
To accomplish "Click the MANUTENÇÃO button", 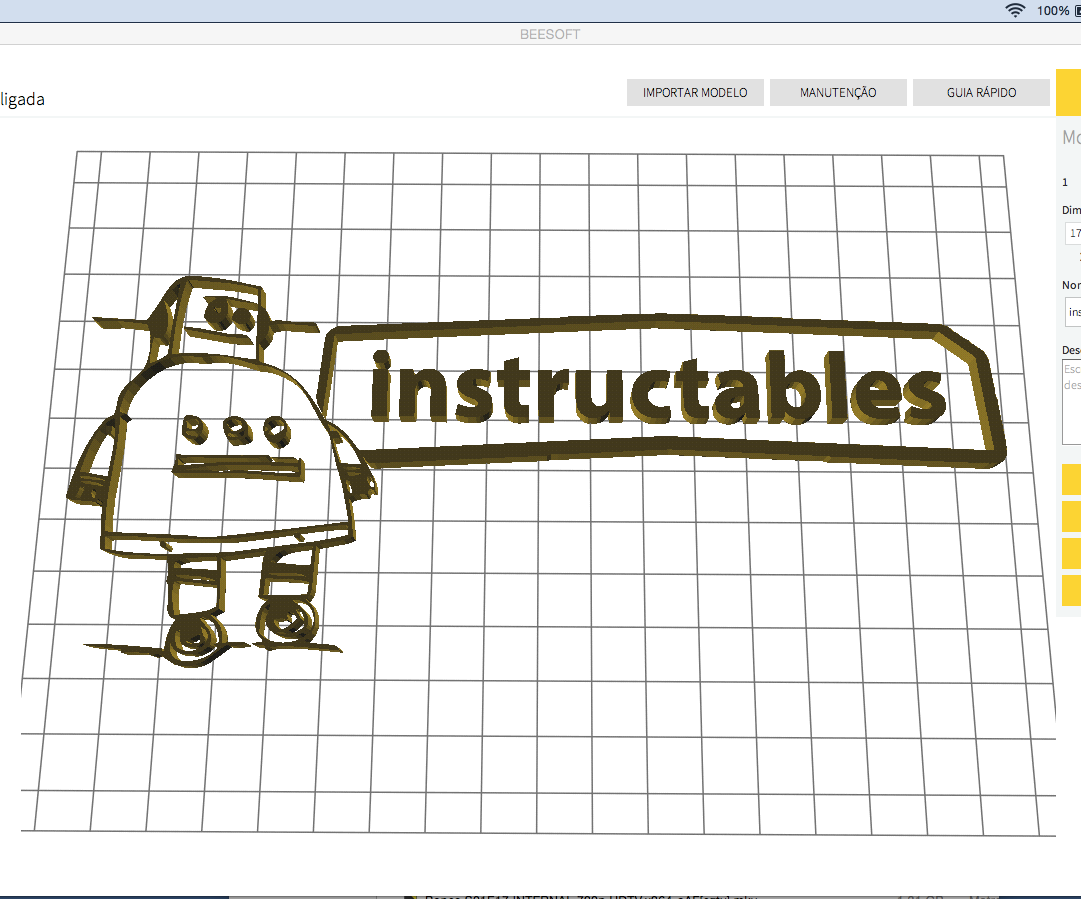I will [x=838, y=92].
